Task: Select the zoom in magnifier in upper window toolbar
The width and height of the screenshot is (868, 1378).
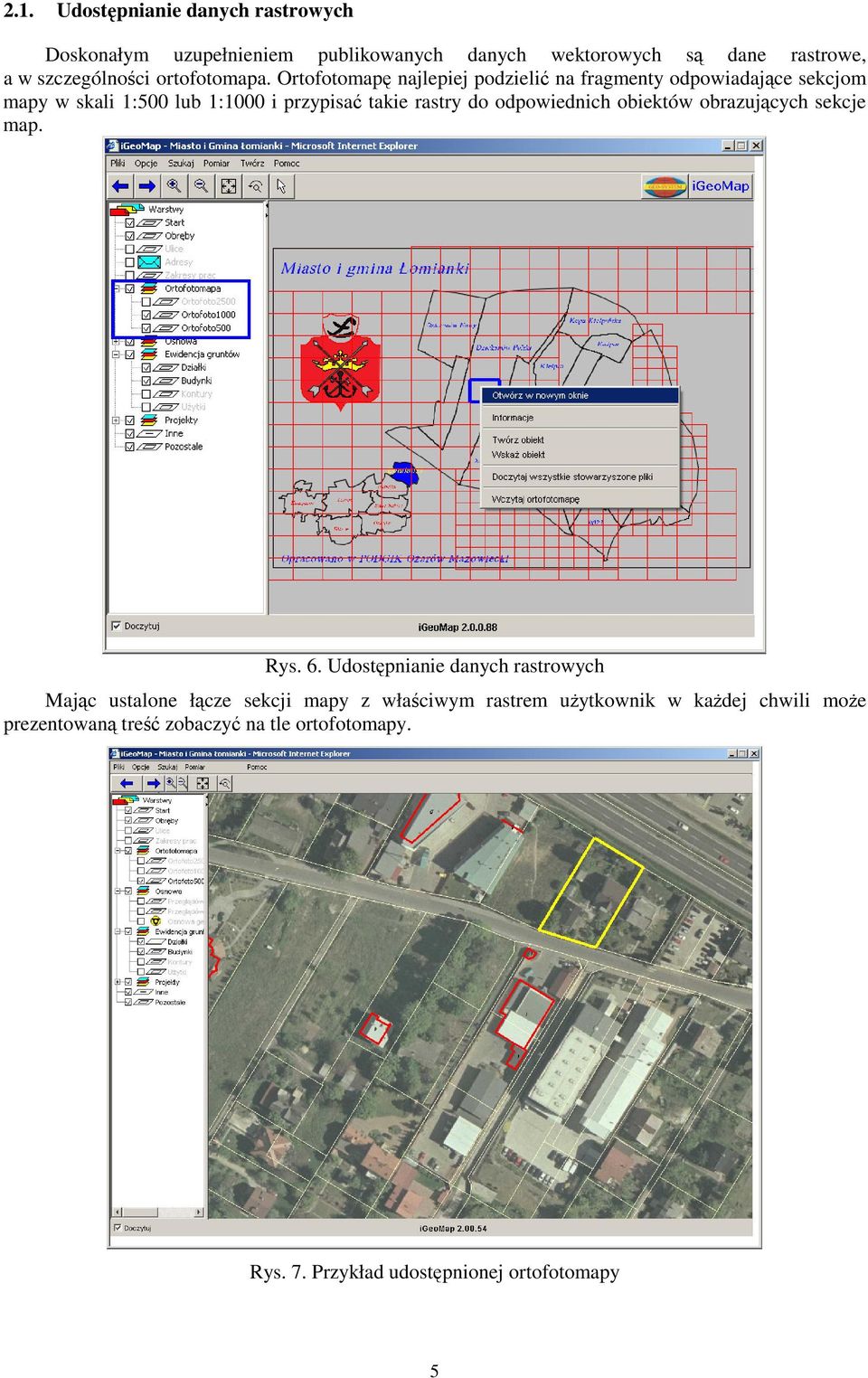Action: (x=174, y=185)
